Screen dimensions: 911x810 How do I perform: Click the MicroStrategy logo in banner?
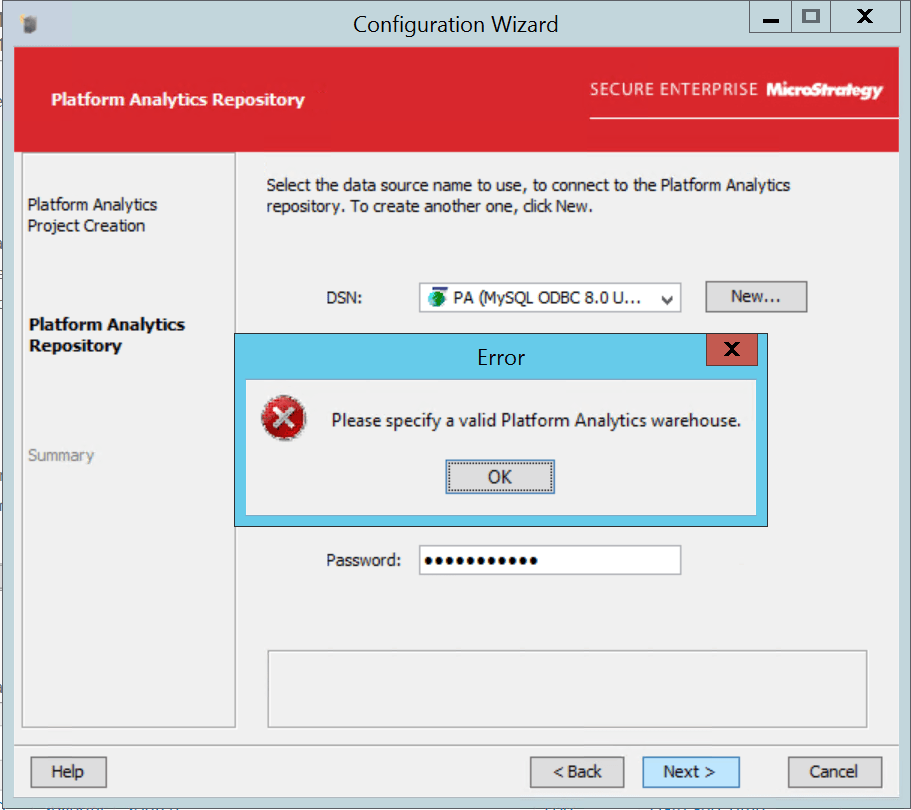824,90
